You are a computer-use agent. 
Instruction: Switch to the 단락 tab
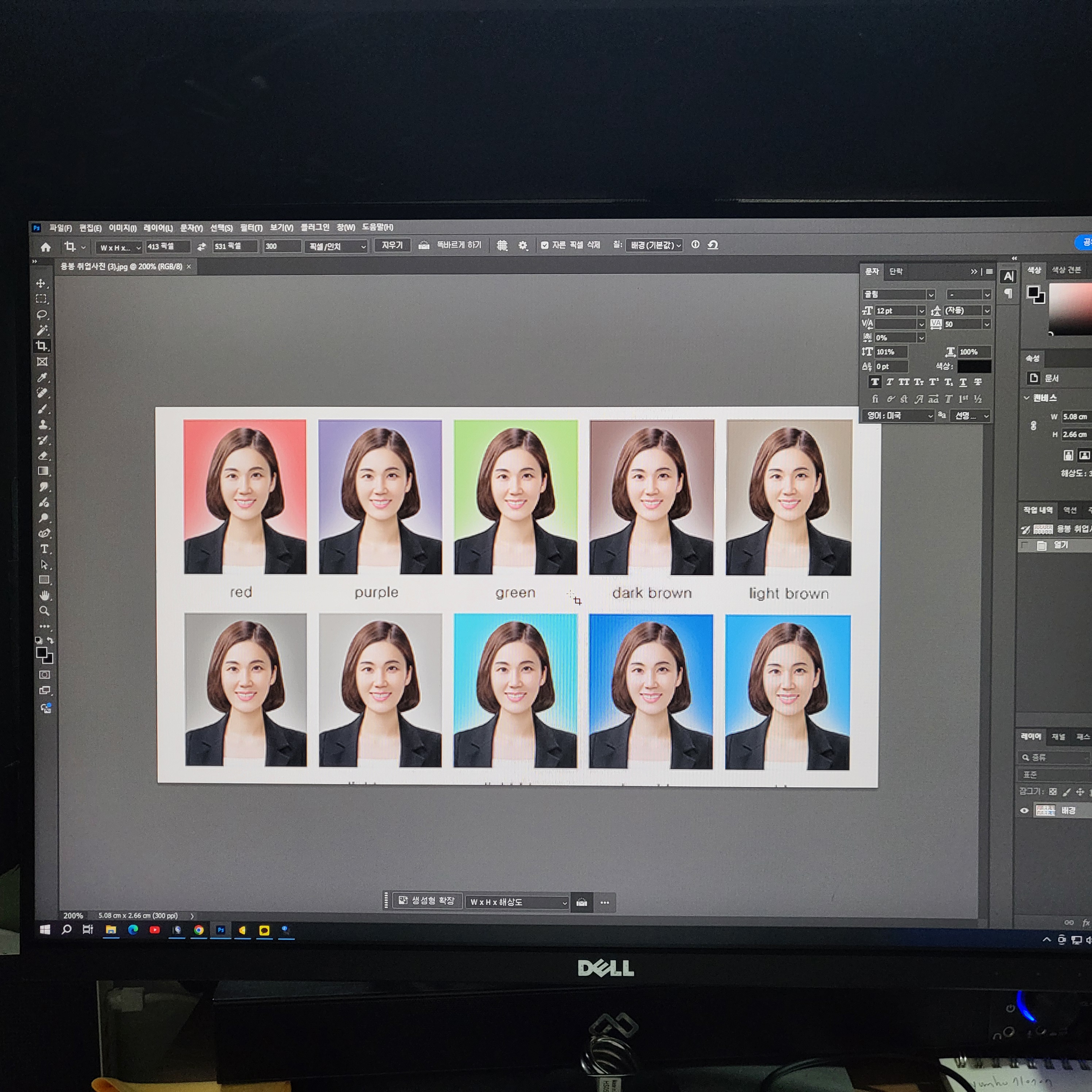point(896,272)
